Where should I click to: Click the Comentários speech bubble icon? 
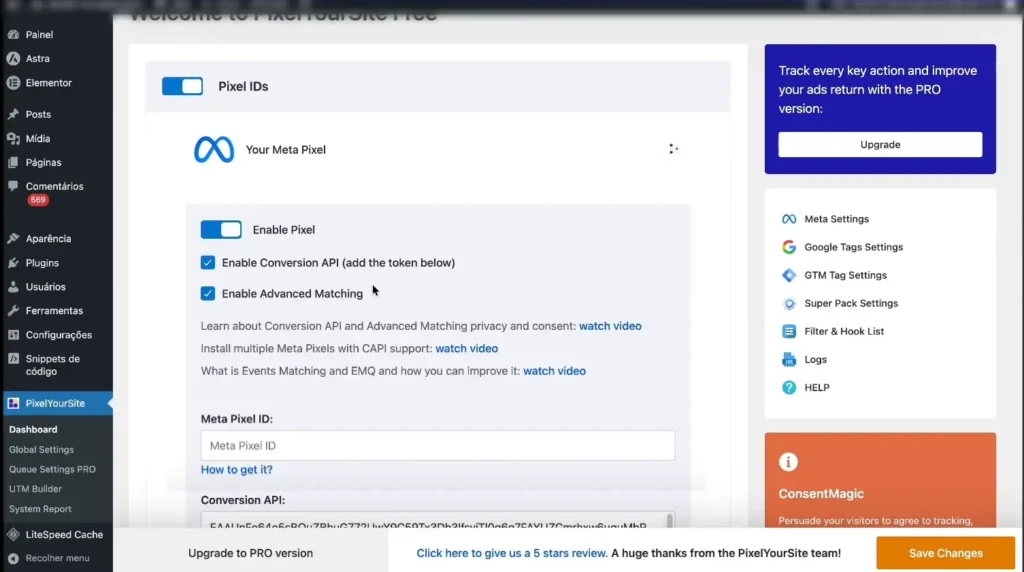click(13, 186)
